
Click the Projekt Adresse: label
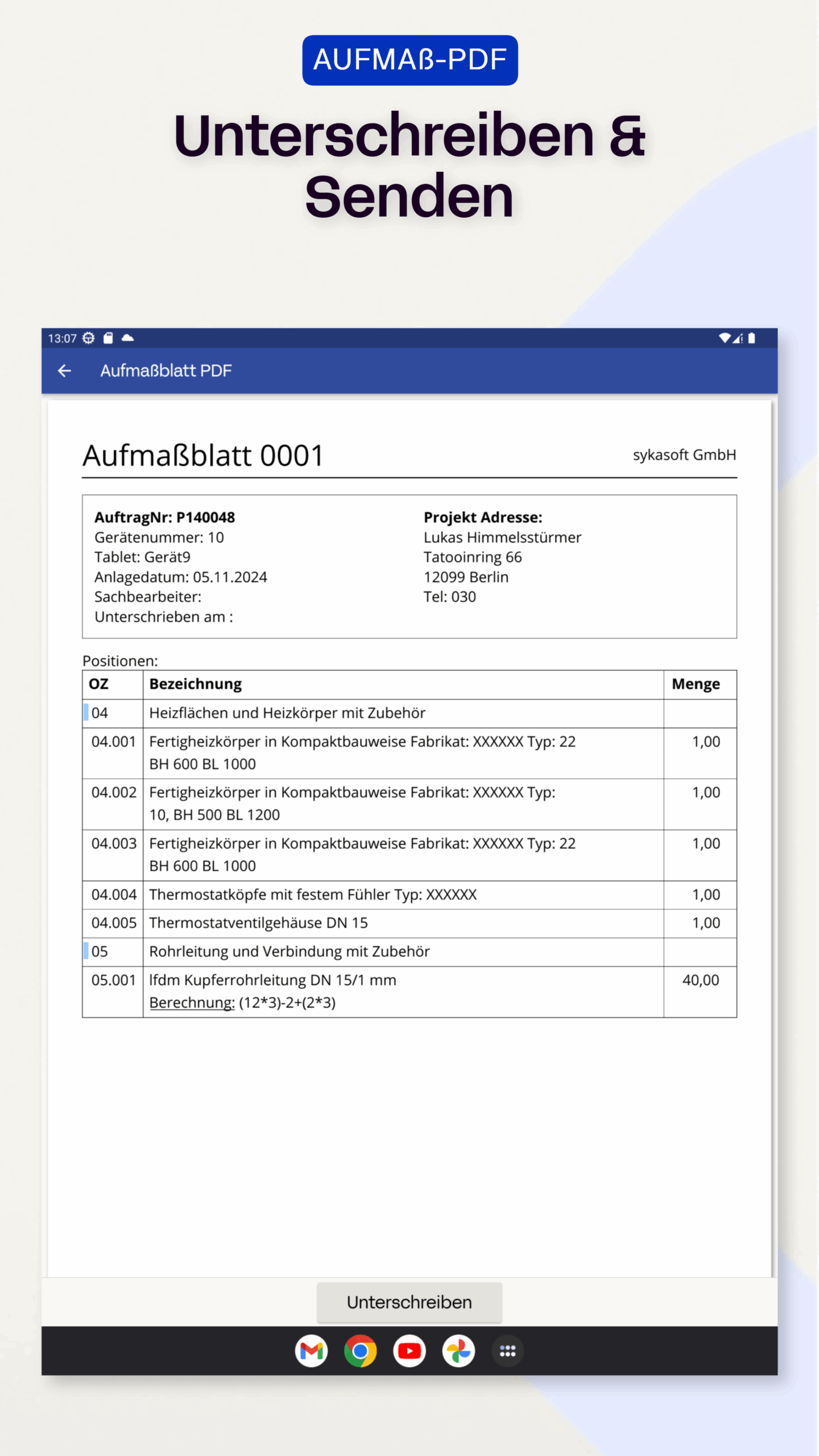click(x=483, y=518)
